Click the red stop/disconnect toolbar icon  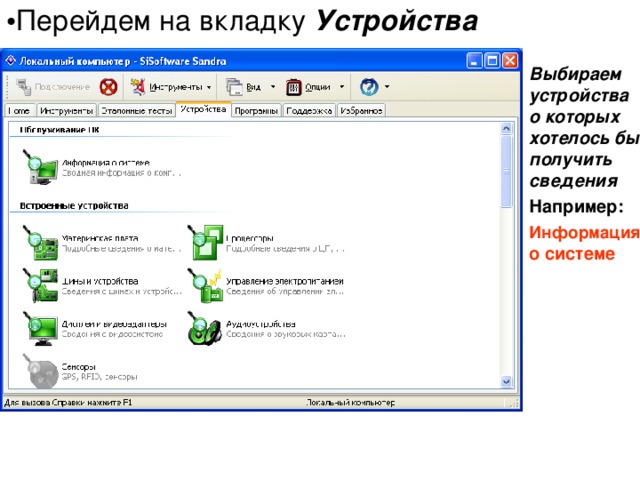108,87
